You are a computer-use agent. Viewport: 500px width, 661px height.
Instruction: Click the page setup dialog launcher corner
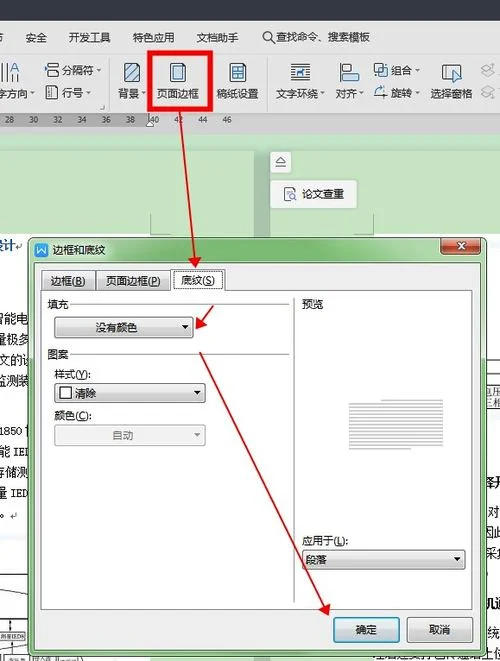click(x=102, y=107)
